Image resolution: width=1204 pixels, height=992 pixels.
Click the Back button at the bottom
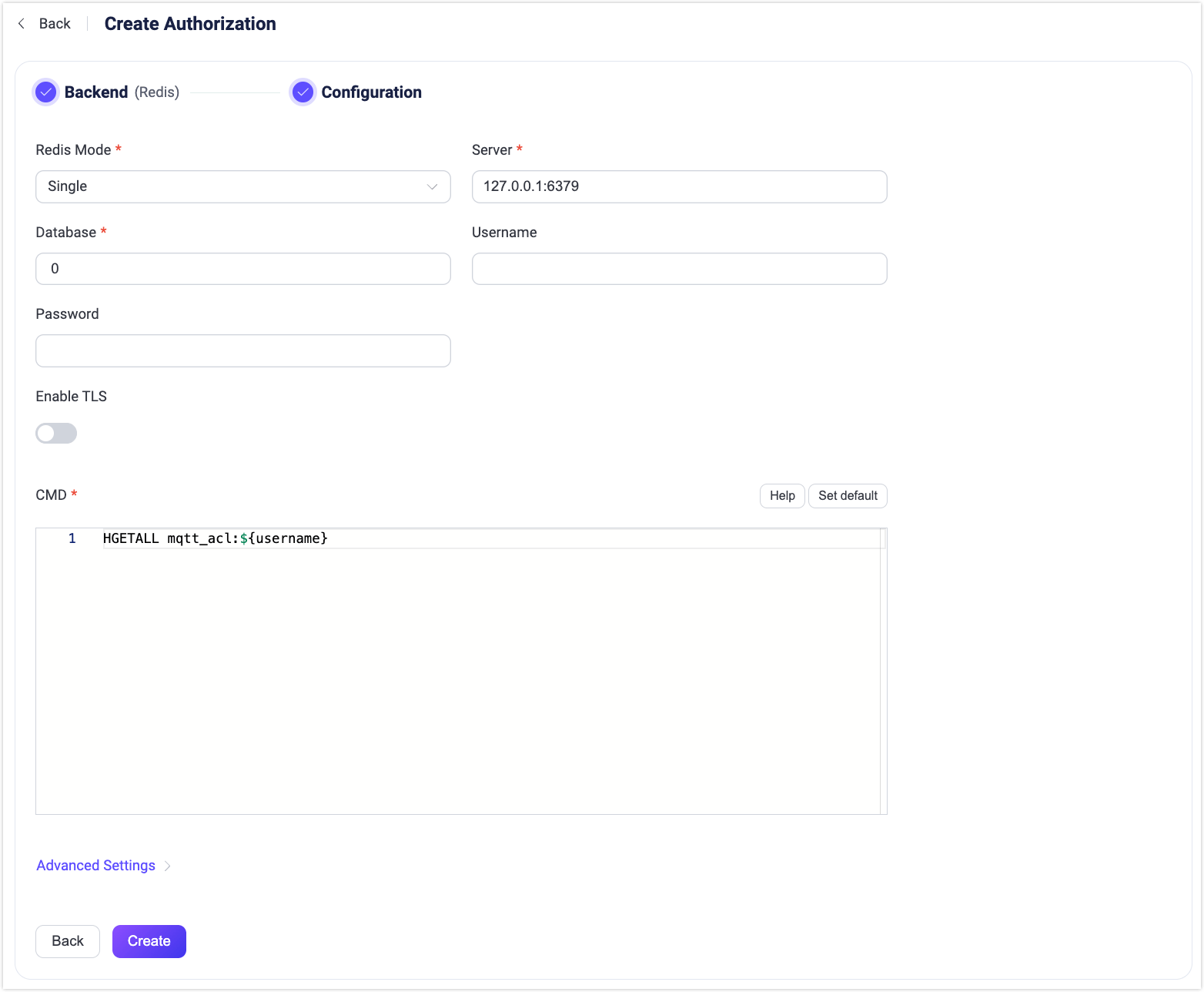[67, 941]
